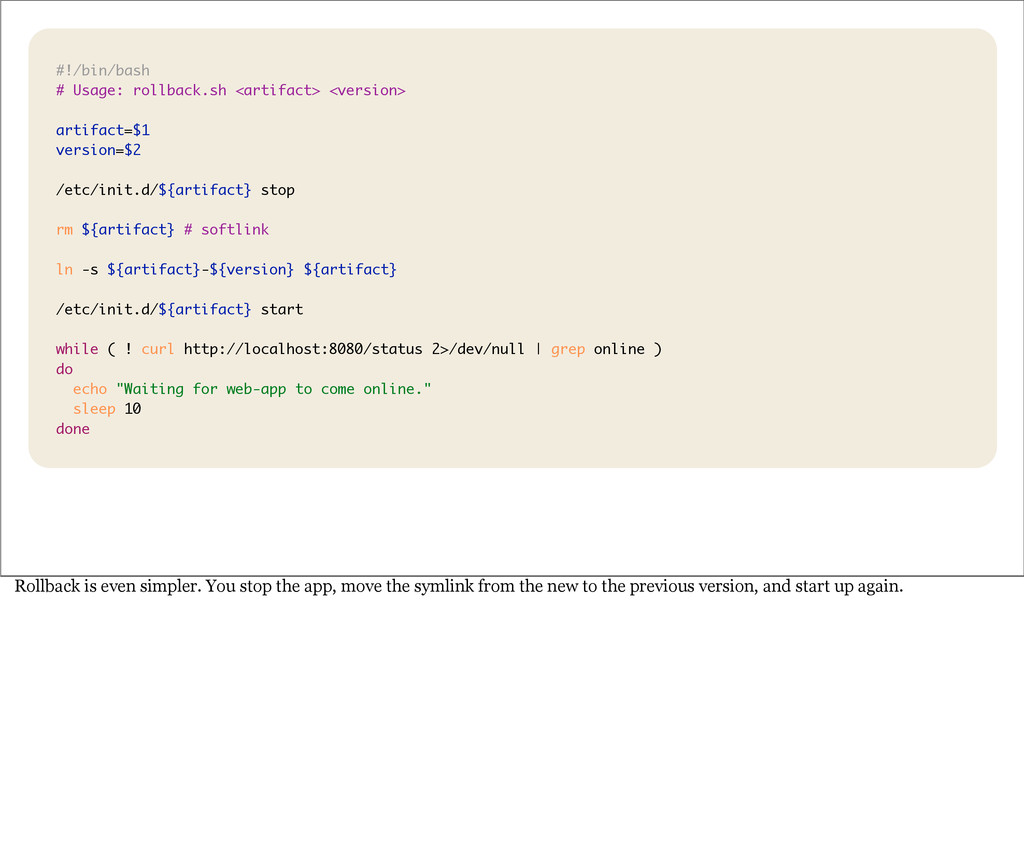Select the '# Usage: rollback.sh <artifact> <version>' comment
Screen dimensions: 1024x862
(x=231, y=90)
